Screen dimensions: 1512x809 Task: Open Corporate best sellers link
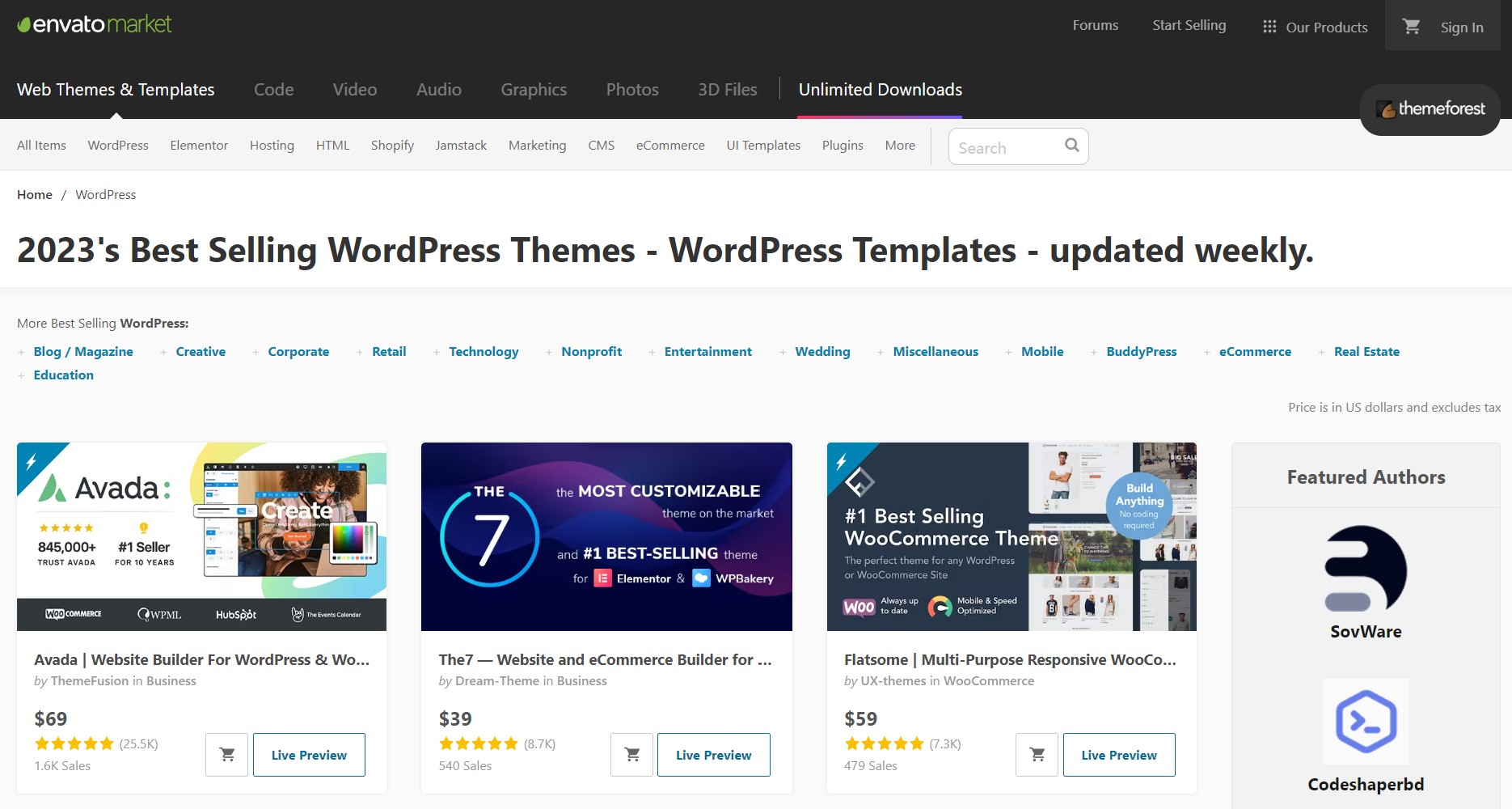click(298, 352)
